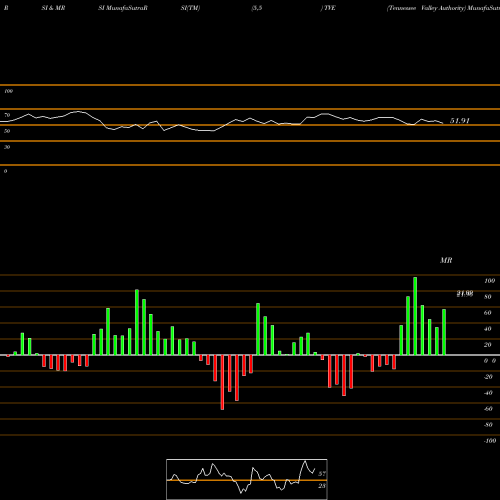The image size is (500, 500).
Task: Click the 30 label on RSI scale
Action: tap(7, 147)
